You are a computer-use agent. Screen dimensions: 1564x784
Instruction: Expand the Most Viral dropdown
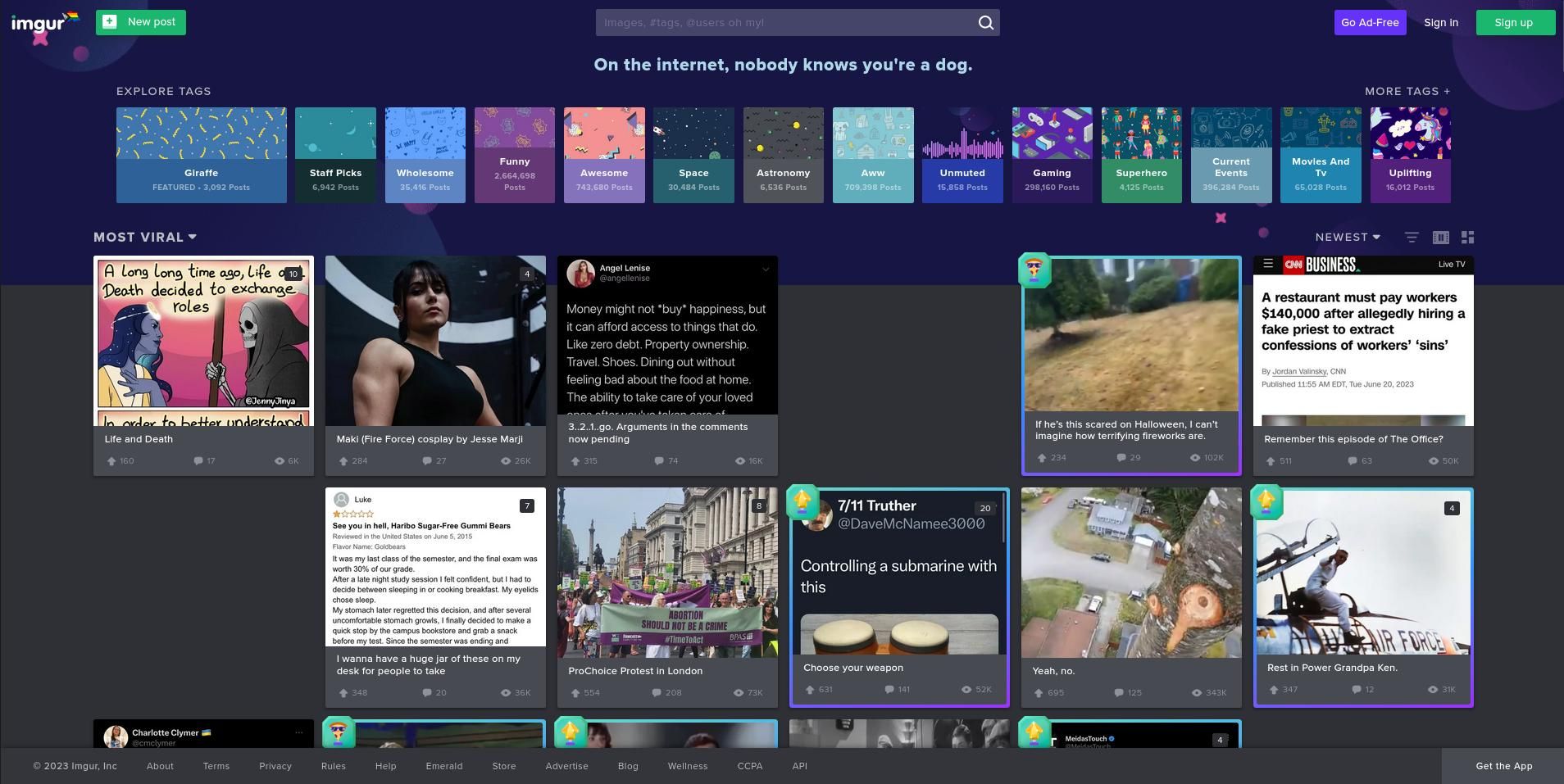pos(145,238)
